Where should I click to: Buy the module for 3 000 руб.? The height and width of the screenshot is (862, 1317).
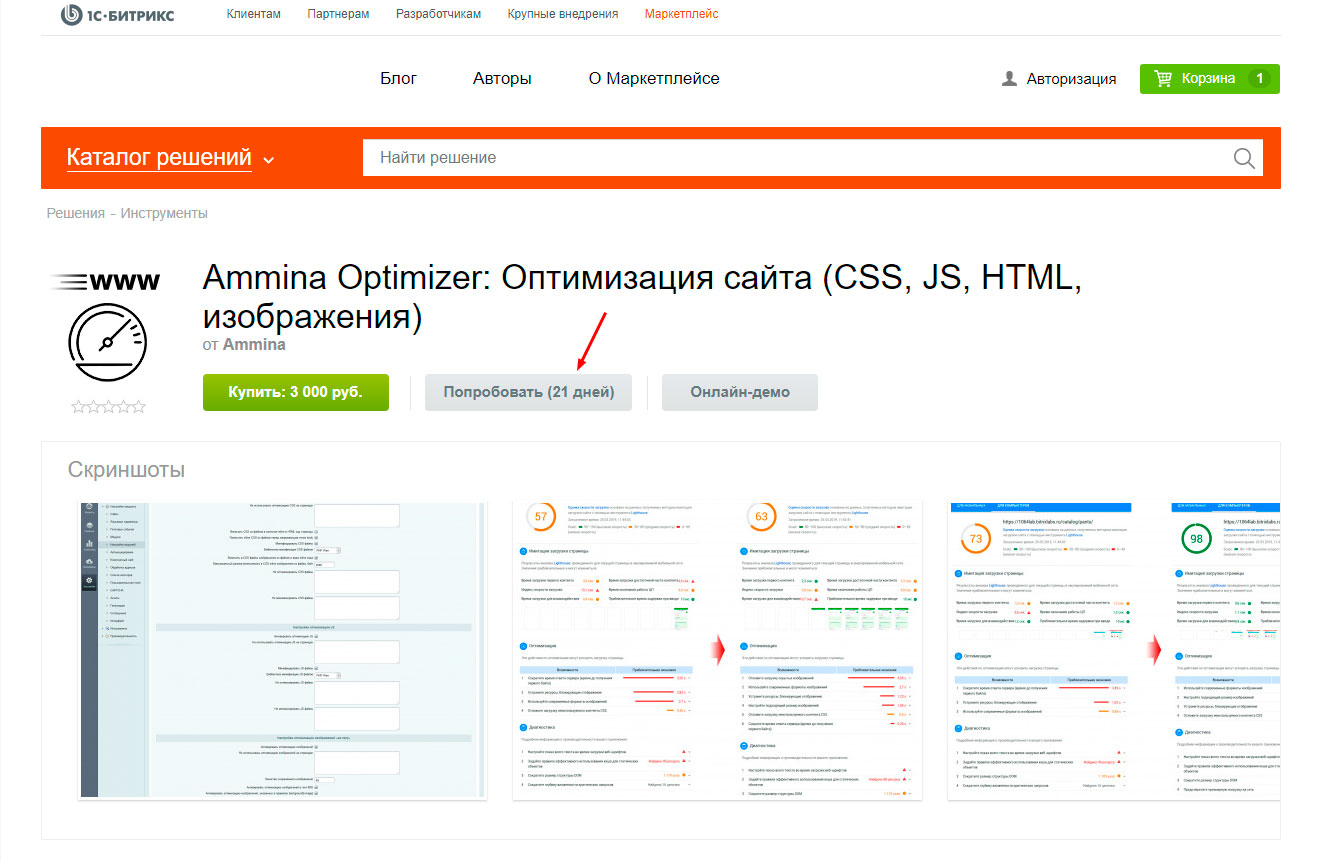pos(296,392)
